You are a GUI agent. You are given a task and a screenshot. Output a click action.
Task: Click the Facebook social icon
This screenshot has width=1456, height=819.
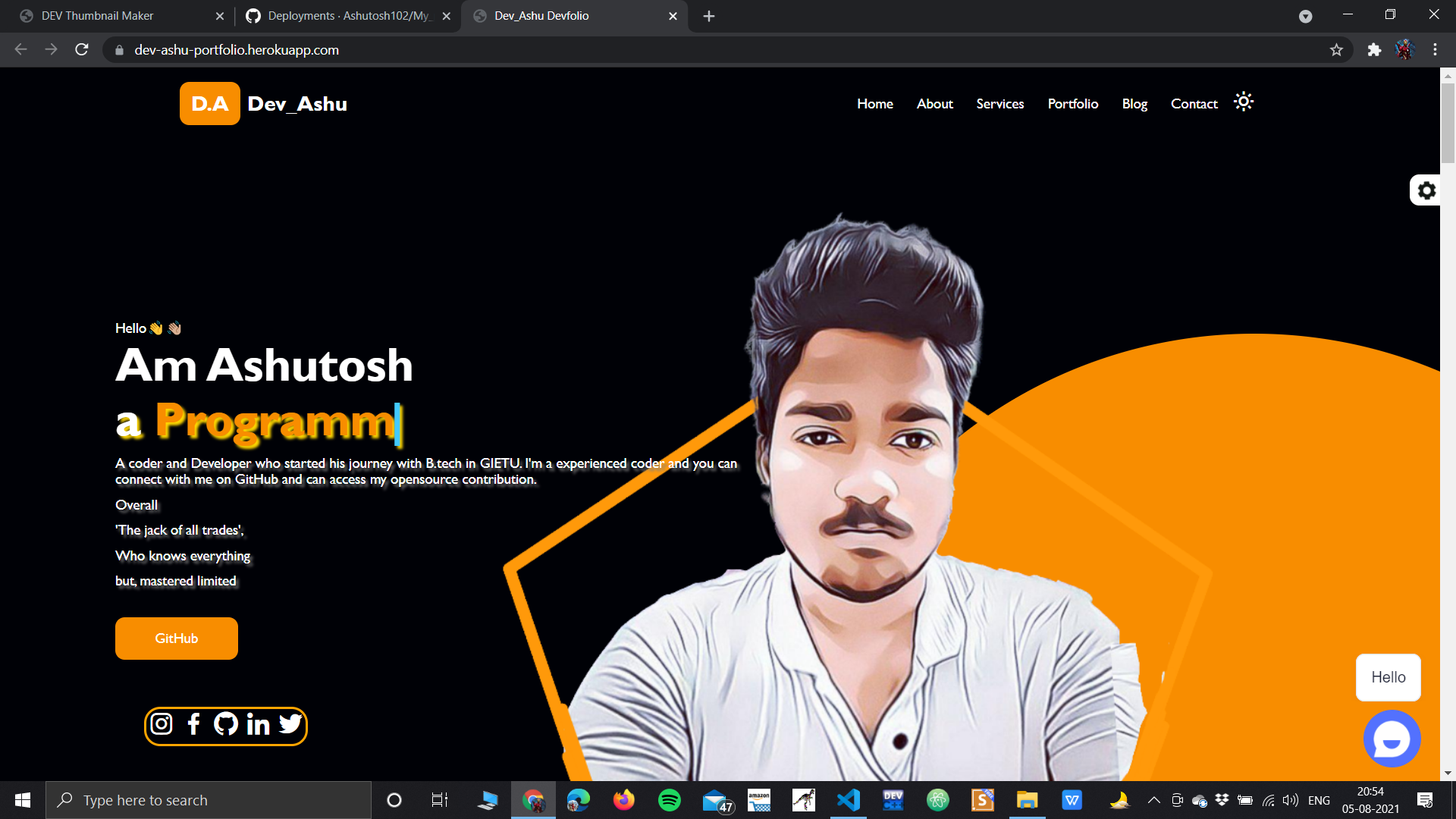coord(193,724)
